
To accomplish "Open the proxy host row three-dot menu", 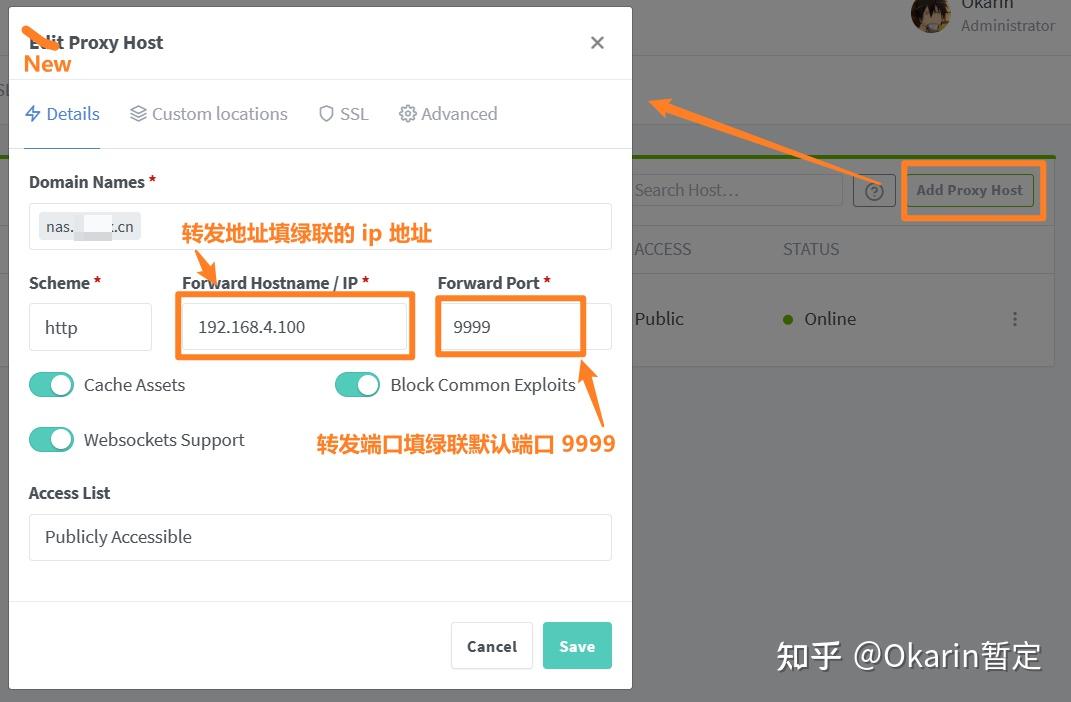I will [1015, 318].
